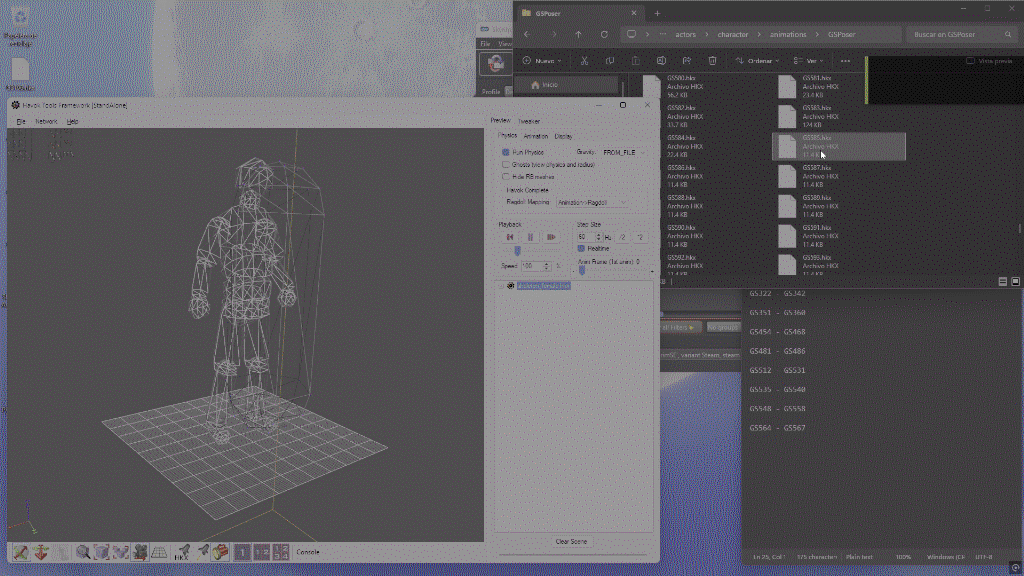Click the Share icon in File Explorer

tap(686, 61)
